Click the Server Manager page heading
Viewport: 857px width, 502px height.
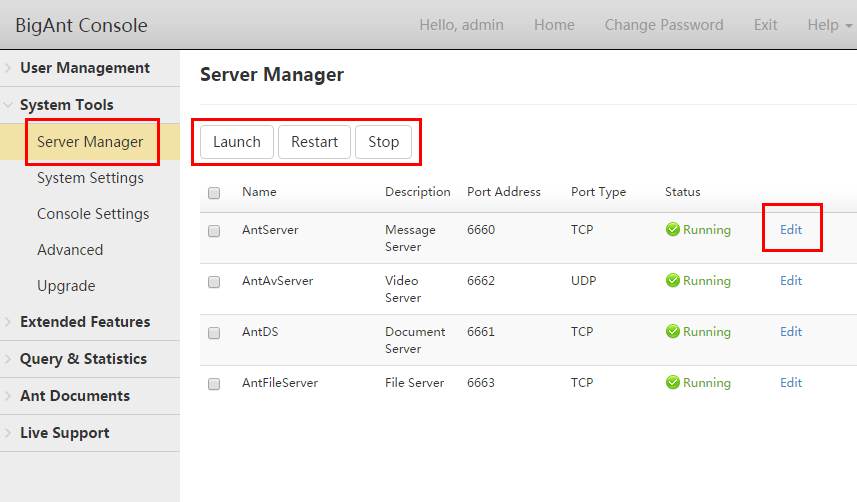pos(272,74)
